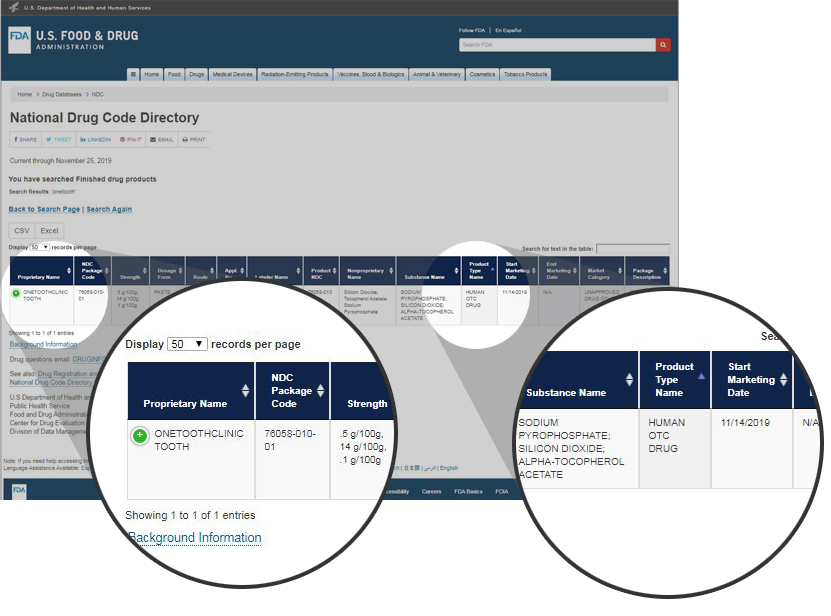Share the page via Facebook Share icon
This screenshot has width=831, height=616.
tap(26, 140)
